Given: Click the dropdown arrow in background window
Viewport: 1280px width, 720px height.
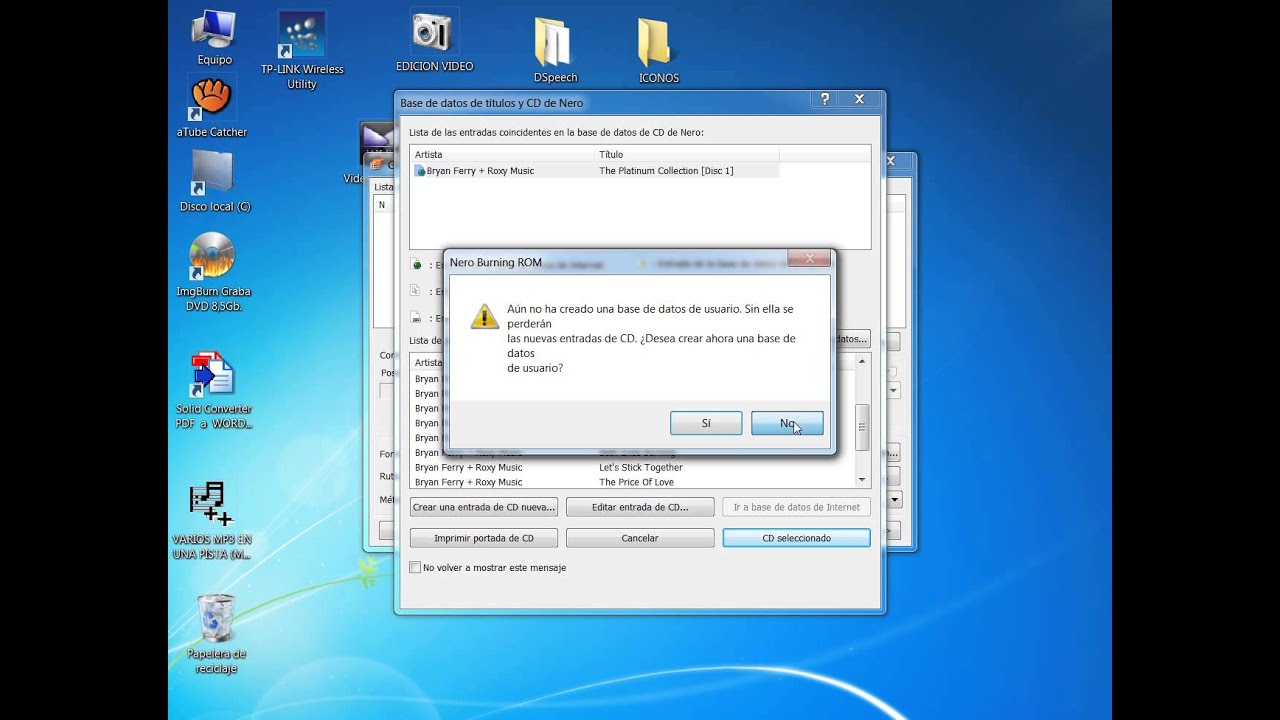Looking at the screenshot, I should pos(894,499).
